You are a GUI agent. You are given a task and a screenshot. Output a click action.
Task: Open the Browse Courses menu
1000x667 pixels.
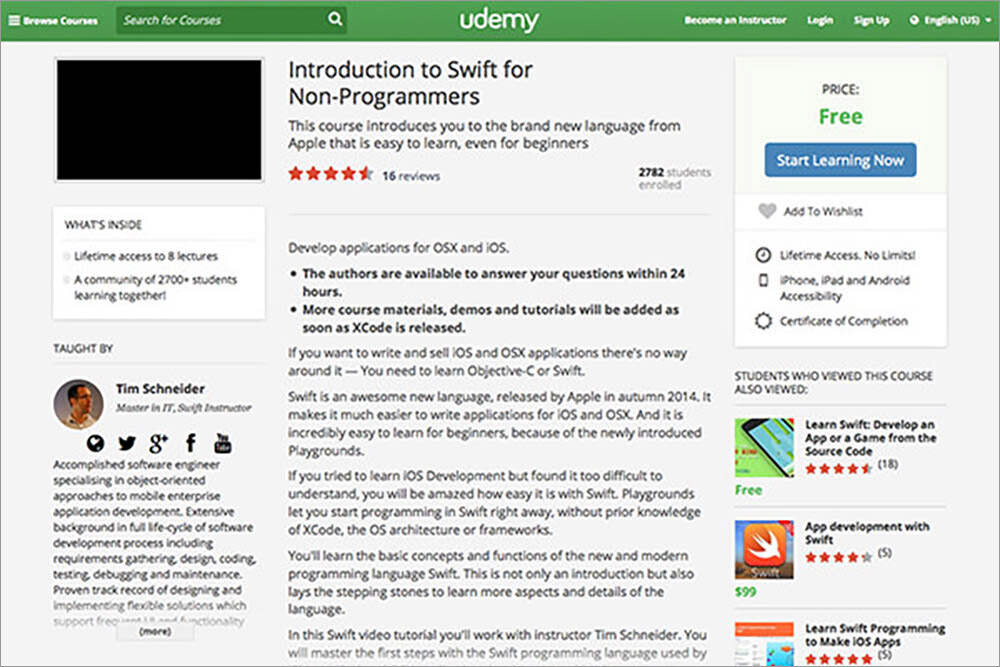54,20
